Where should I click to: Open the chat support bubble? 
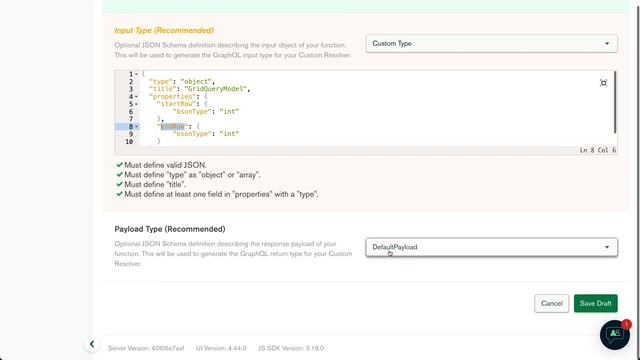[615, 335]
